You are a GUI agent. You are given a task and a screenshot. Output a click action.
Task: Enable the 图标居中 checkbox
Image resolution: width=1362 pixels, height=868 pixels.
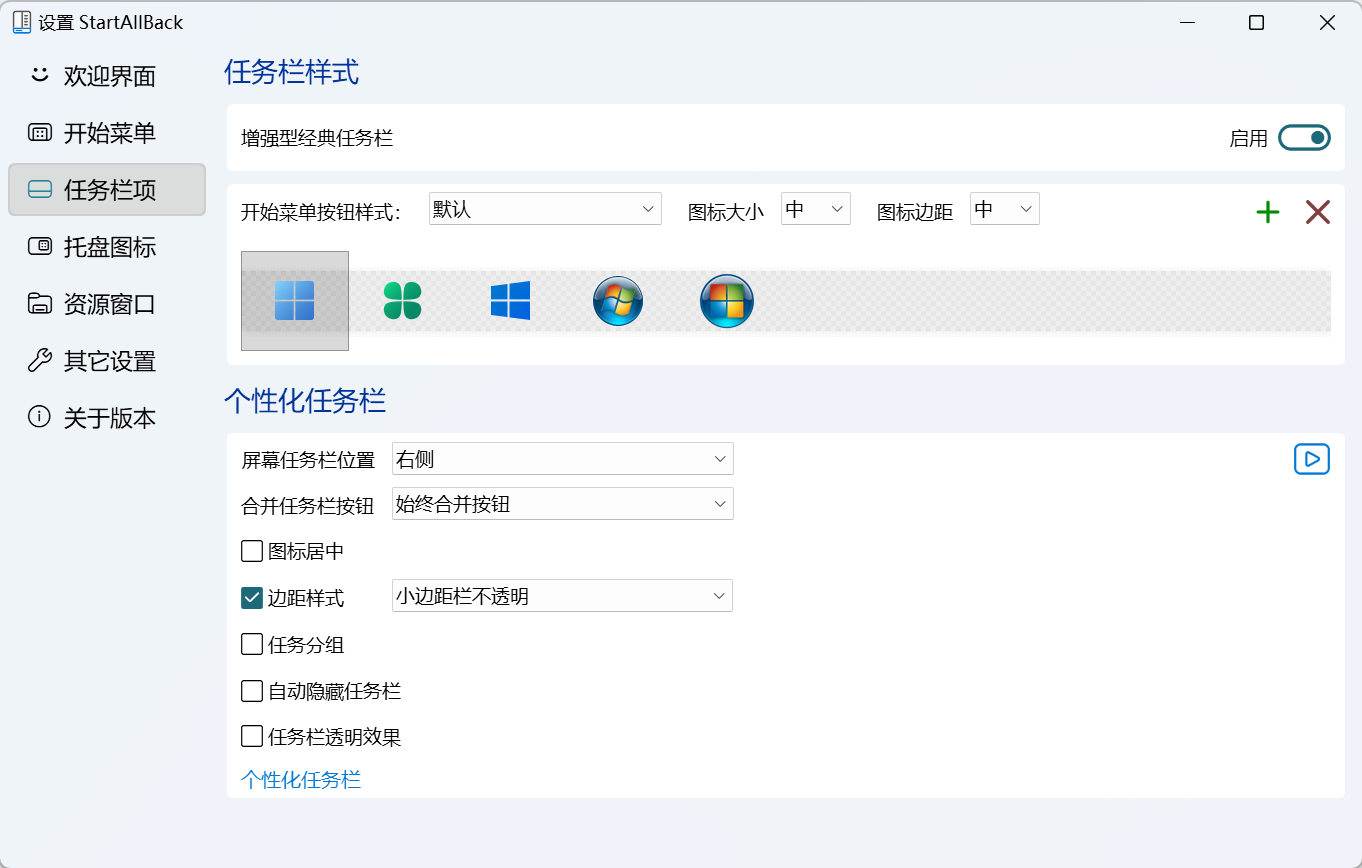pyautogui.click(x=252, y=551)
